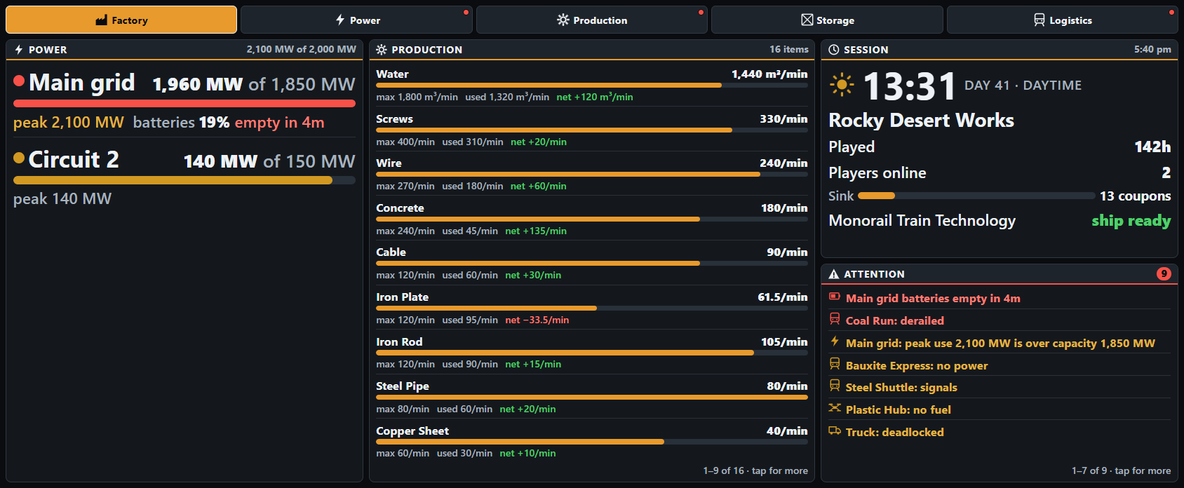Click the red status dot beside Main grid
This screenshot has width=1184, height=488.
19,80
